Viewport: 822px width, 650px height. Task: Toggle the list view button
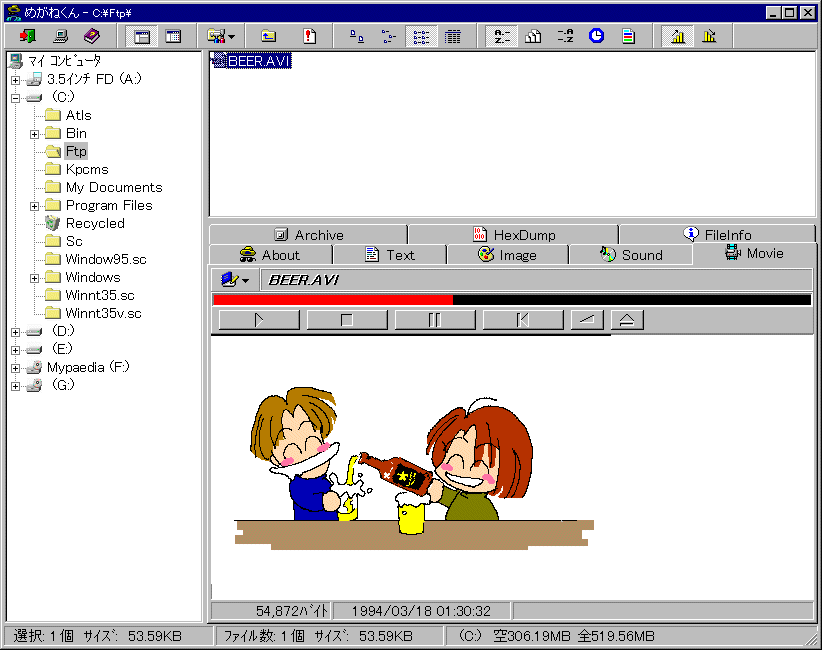point(421,36)
